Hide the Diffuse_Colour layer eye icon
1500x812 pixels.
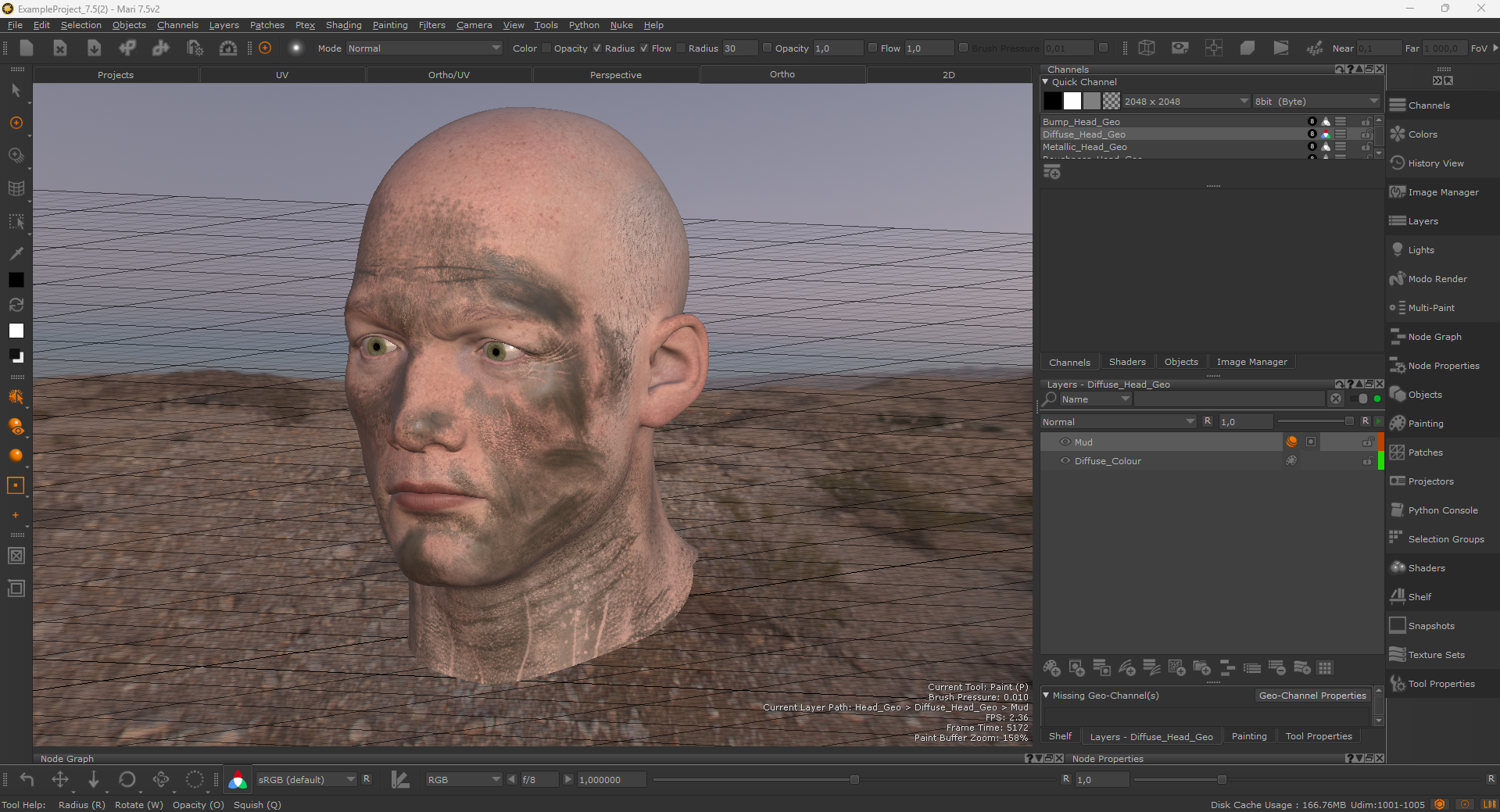[x=1065, y=460]
